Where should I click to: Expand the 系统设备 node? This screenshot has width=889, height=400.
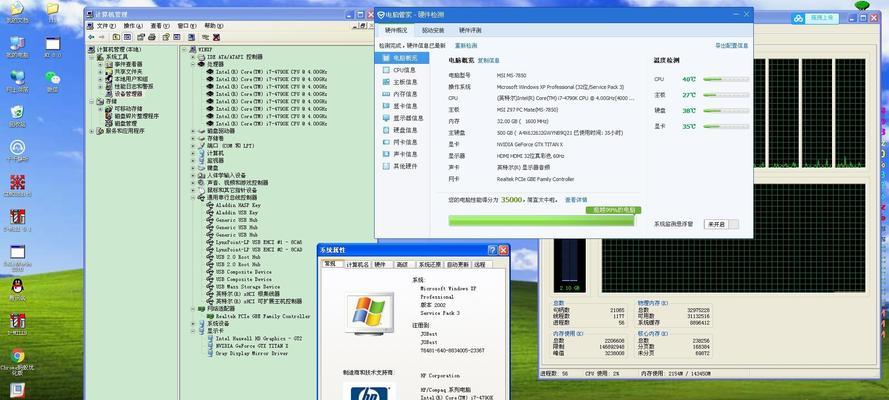[193, 324]
